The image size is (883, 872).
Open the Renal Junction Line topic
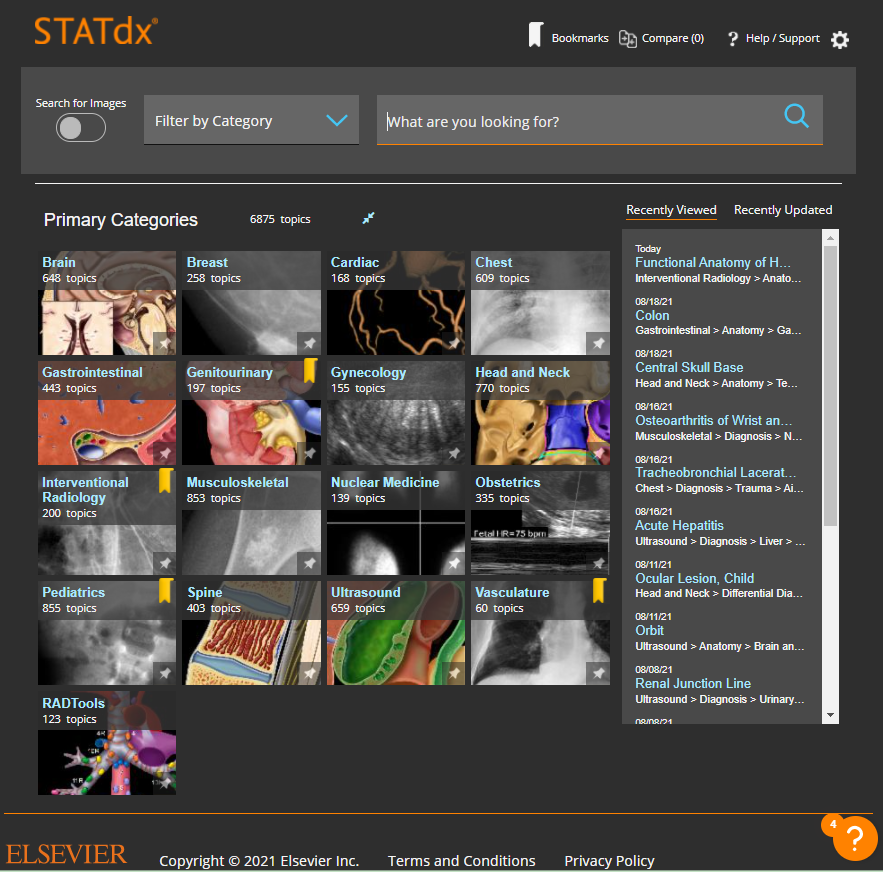point(693,684)
